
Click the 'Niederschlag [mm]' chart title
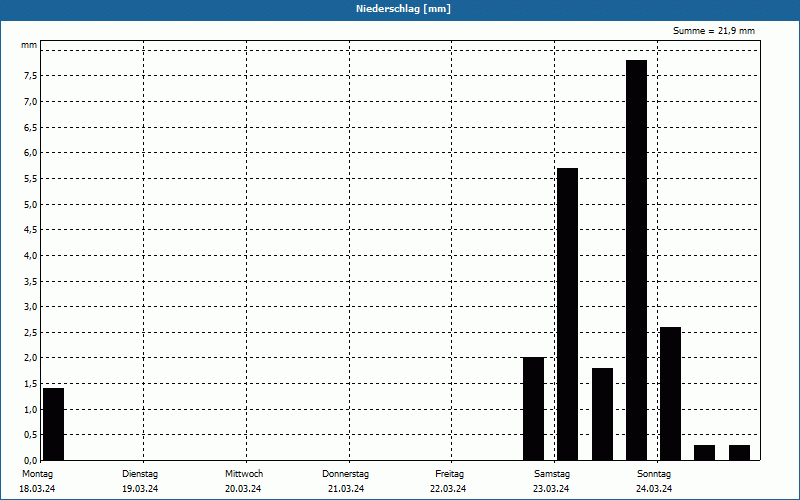coord(403,9)
